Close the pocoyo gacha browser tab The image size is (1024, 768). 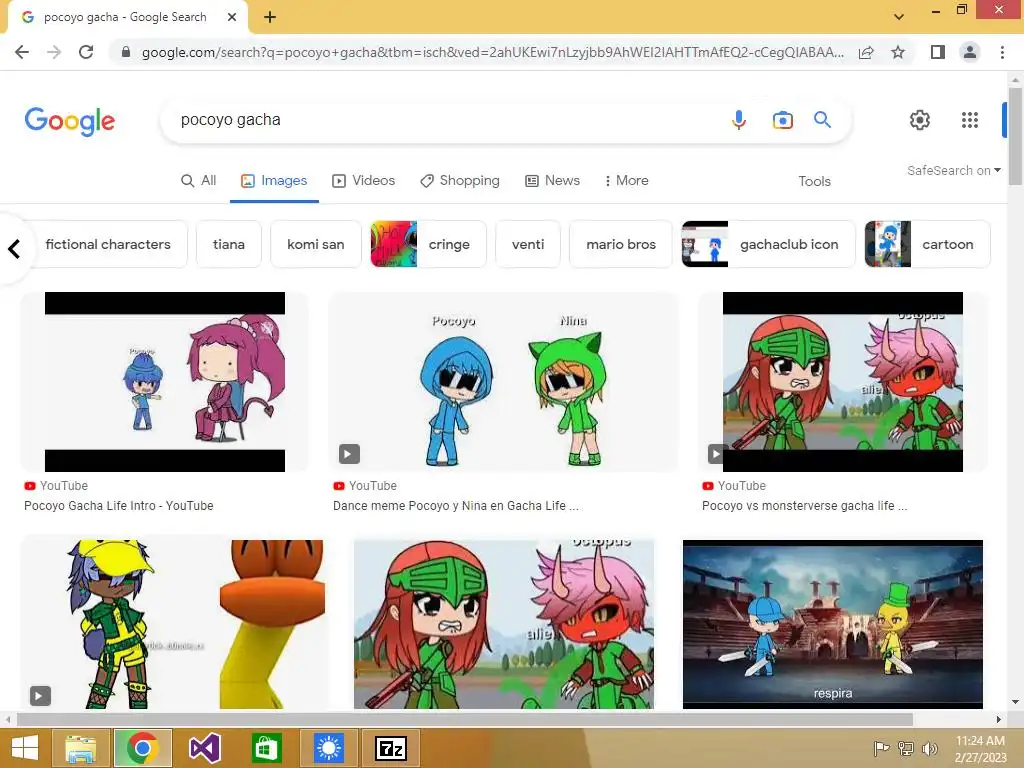231,17
